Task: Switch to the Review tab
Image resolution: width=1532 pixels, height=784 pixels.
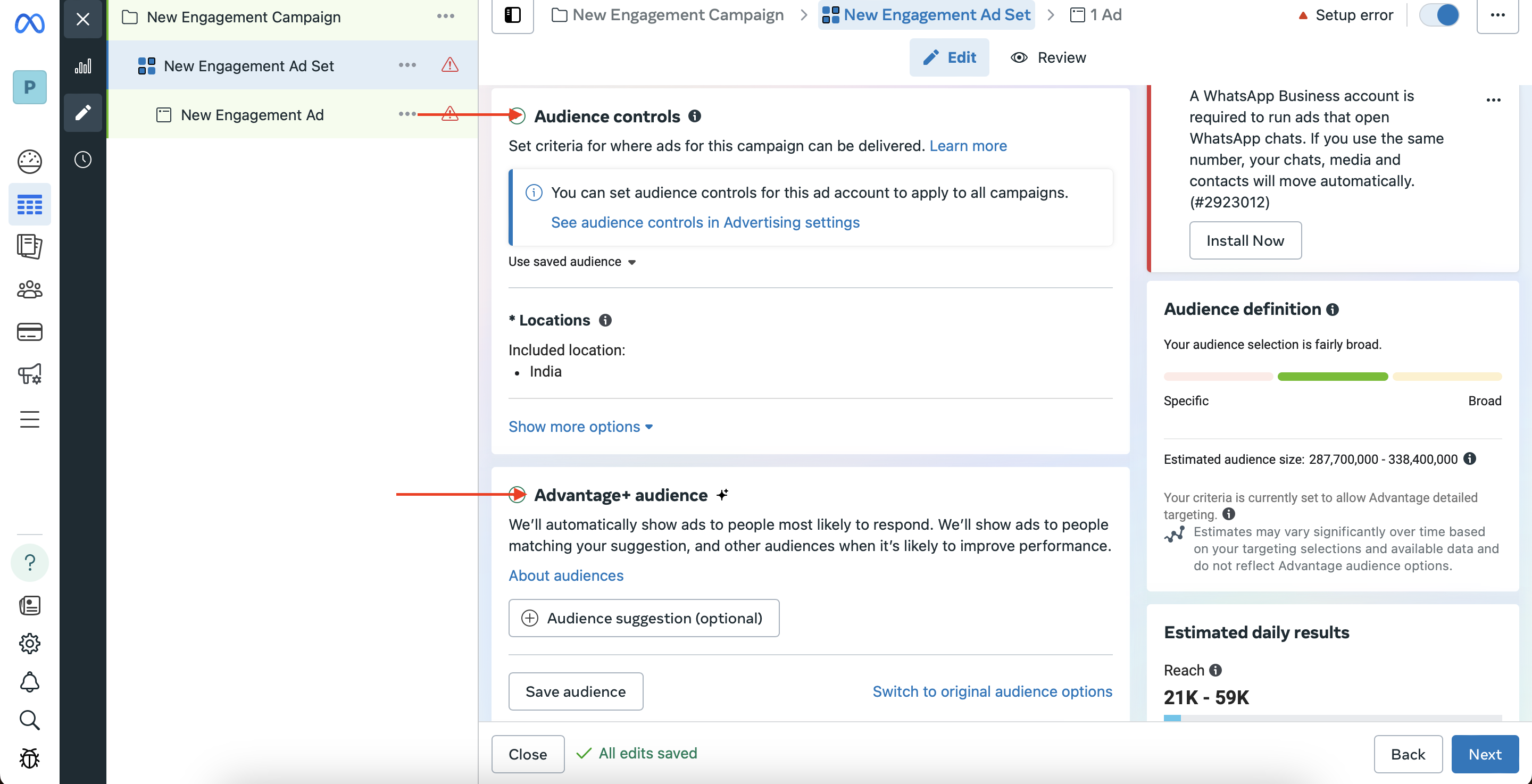Action: point(1048,57)
